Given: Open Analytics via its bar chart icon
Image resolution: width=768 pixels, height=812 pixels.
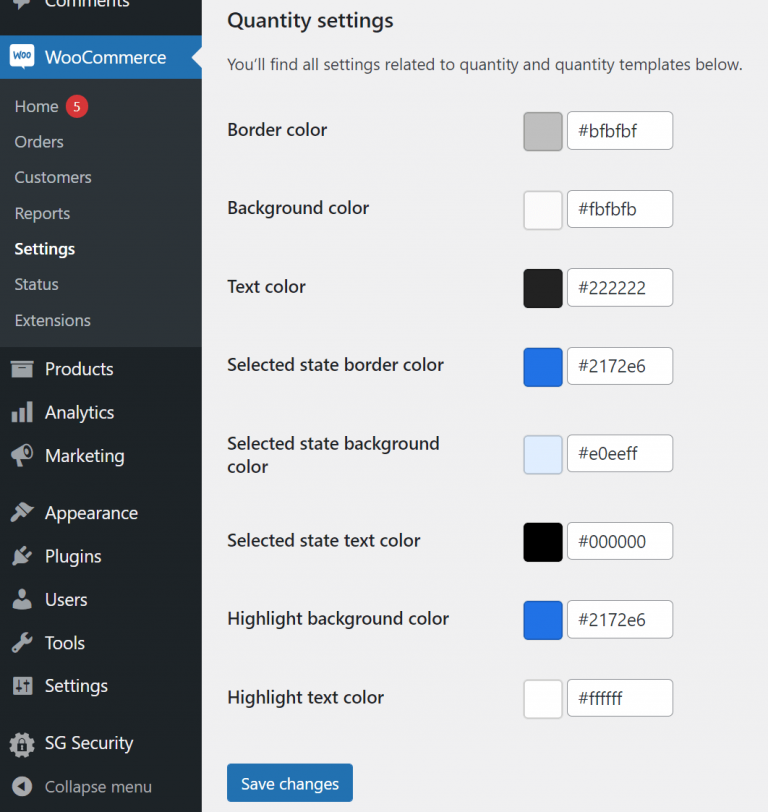Looking at the screenshot, I should pos(22,412).
